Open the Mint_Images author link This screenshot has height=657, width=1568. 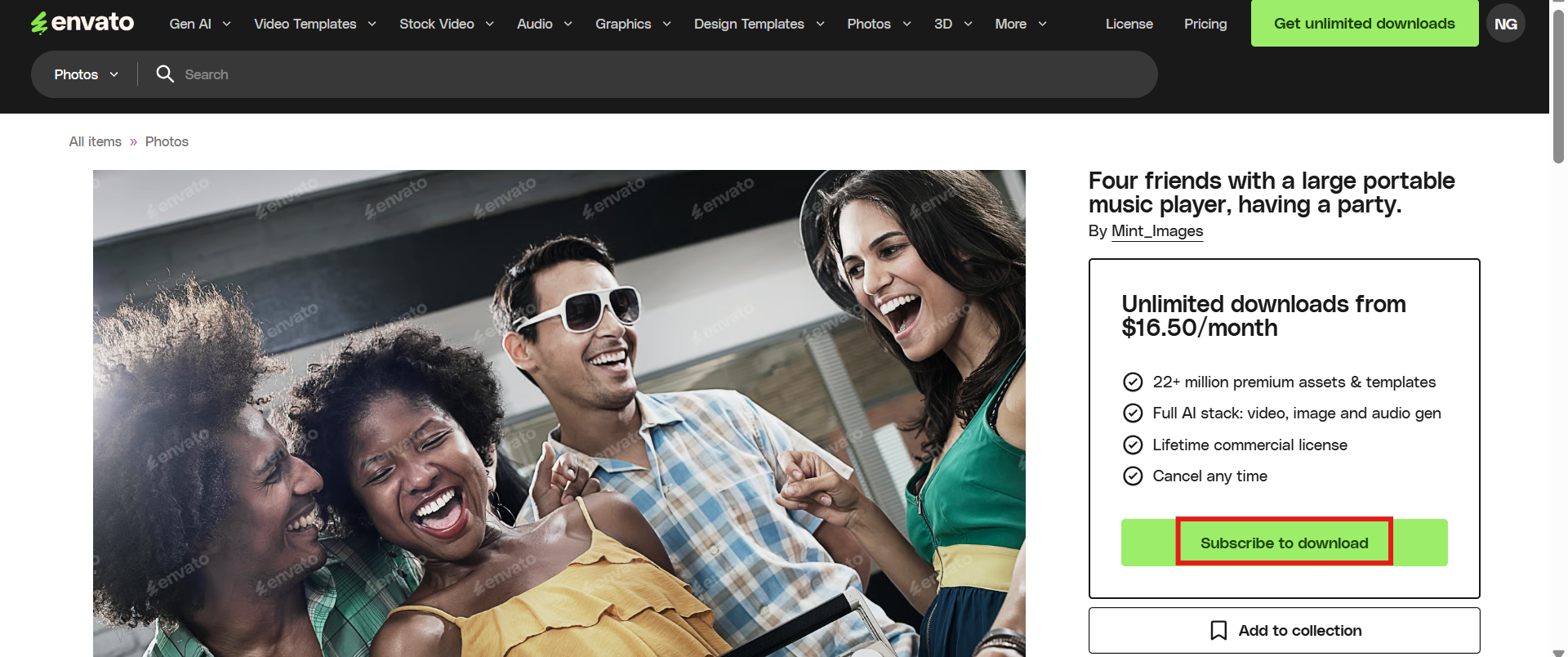click(1157, 230)
